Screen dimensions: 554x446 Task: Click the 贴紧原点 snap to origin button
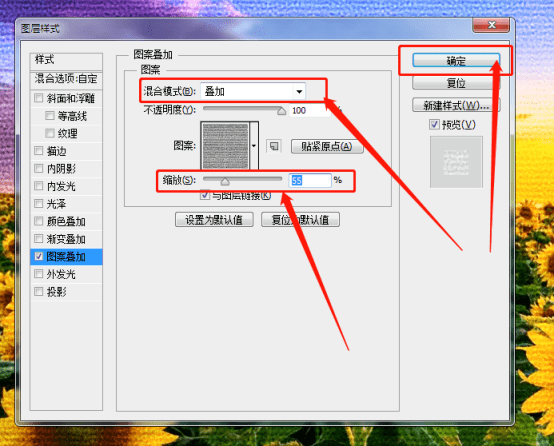[327, 146]
